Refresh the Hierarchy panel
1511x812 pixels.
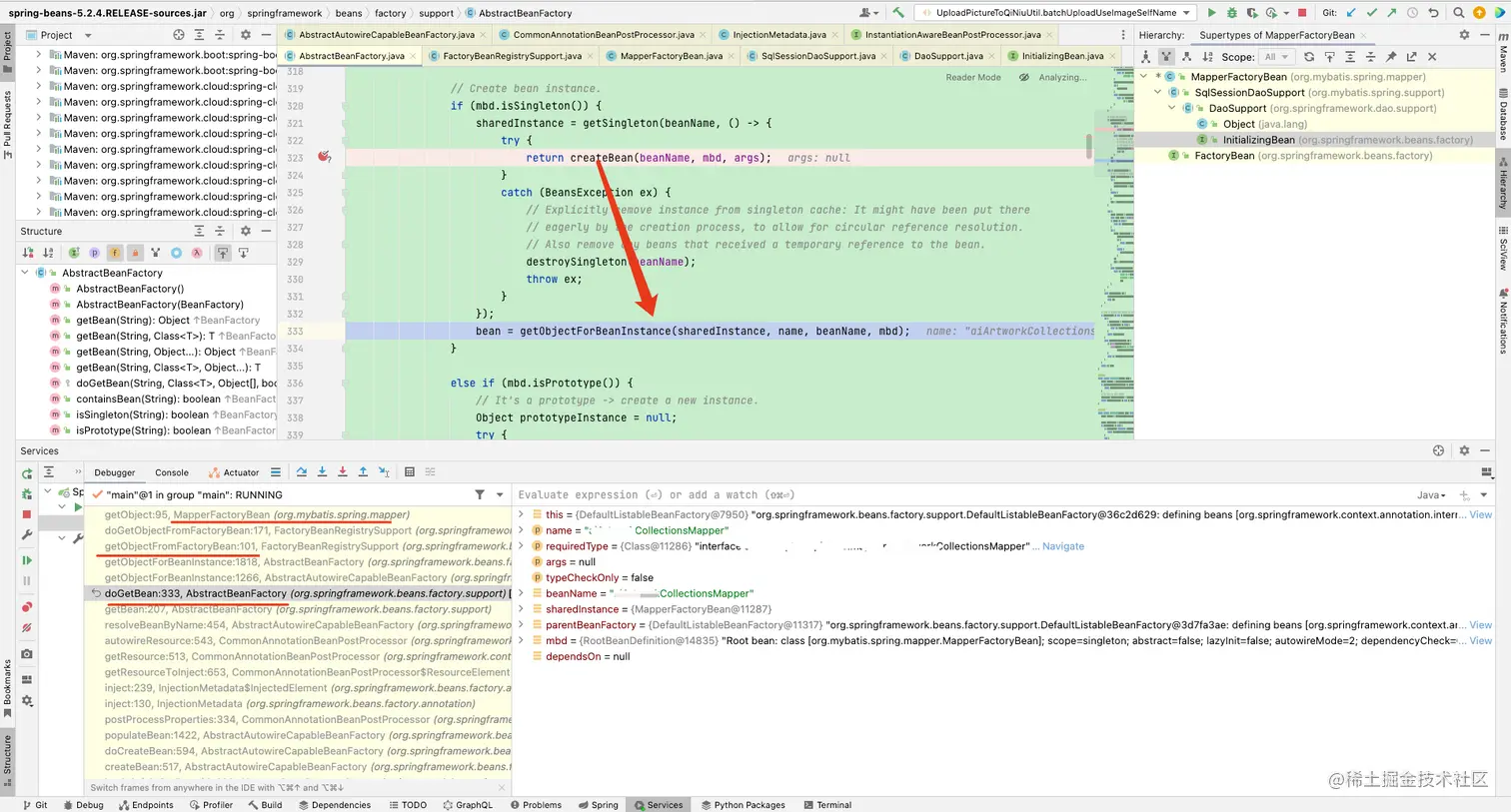click(x=1308, y=57)
